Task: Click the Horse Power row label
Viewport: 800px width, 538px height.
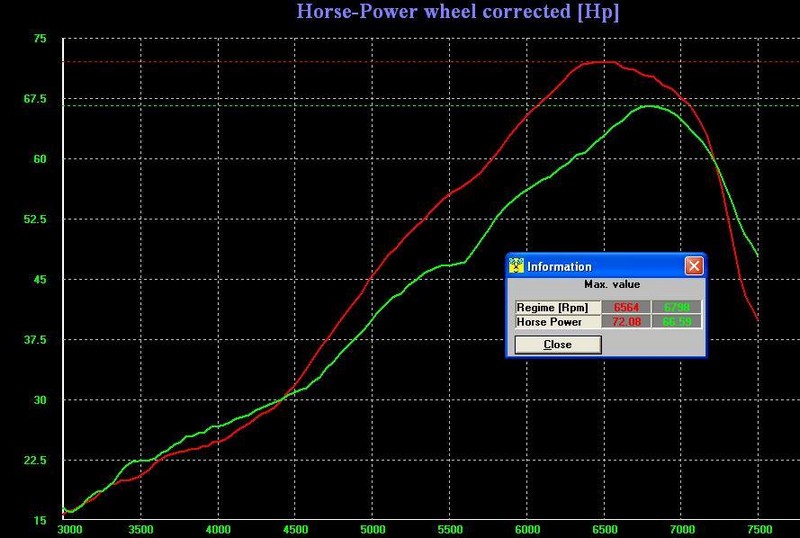Action: tap(556, 322)
